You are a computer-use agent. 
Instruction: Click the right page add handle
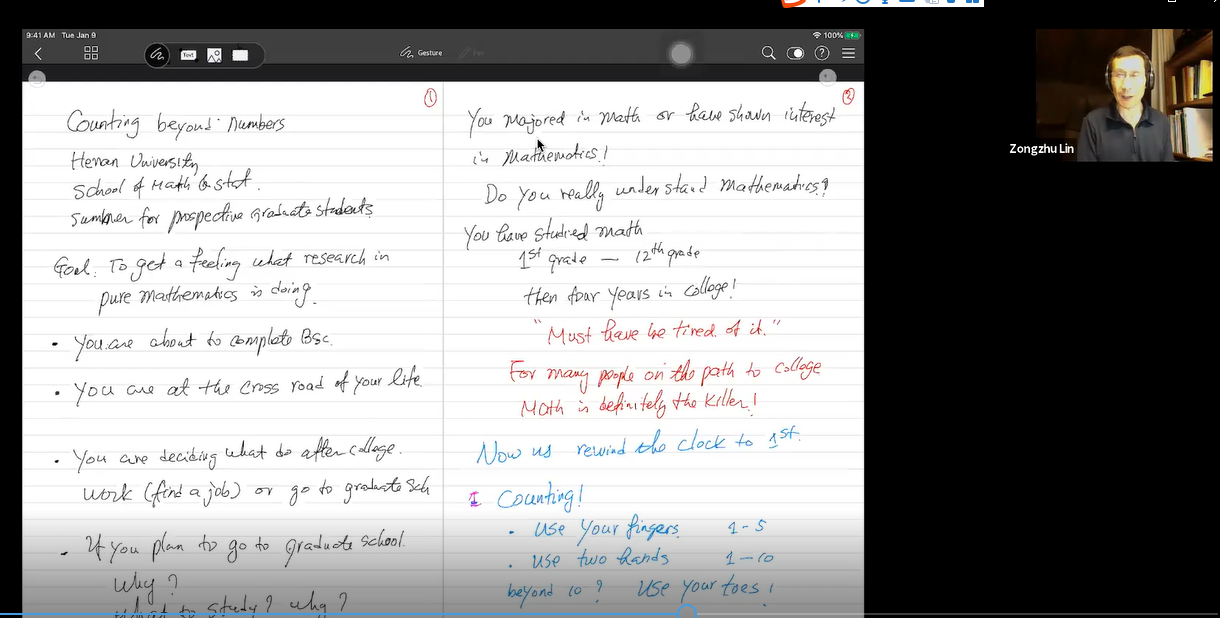pos(827,77)
